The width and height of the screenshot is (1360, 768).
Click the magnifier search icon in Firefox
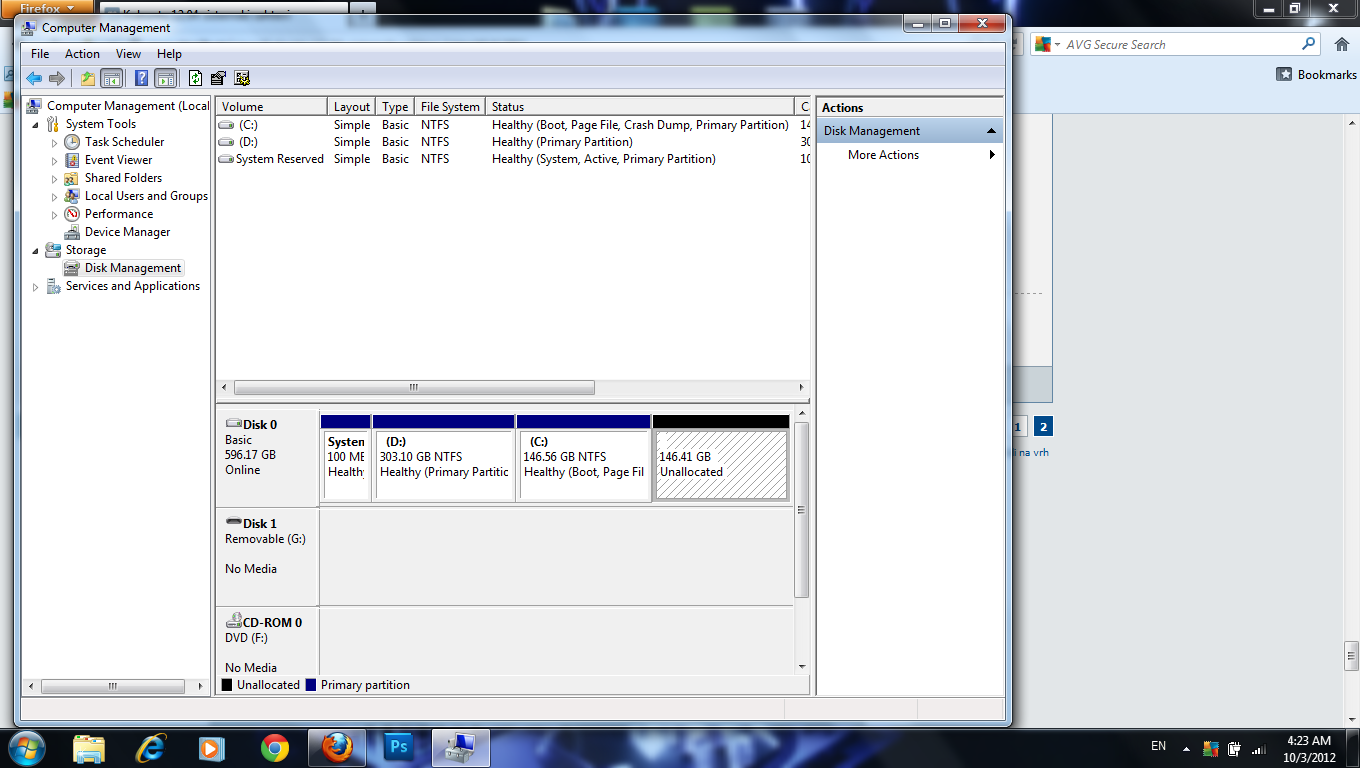pyautogui.click(x=1308, y=44)
